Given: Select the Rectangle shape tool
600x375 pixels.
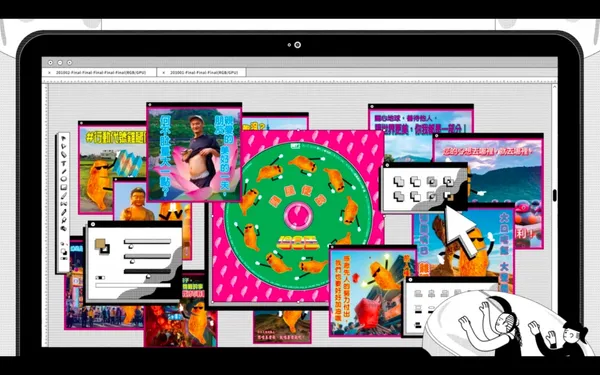Looking at the screenshot, I should [x=64, y=187].
